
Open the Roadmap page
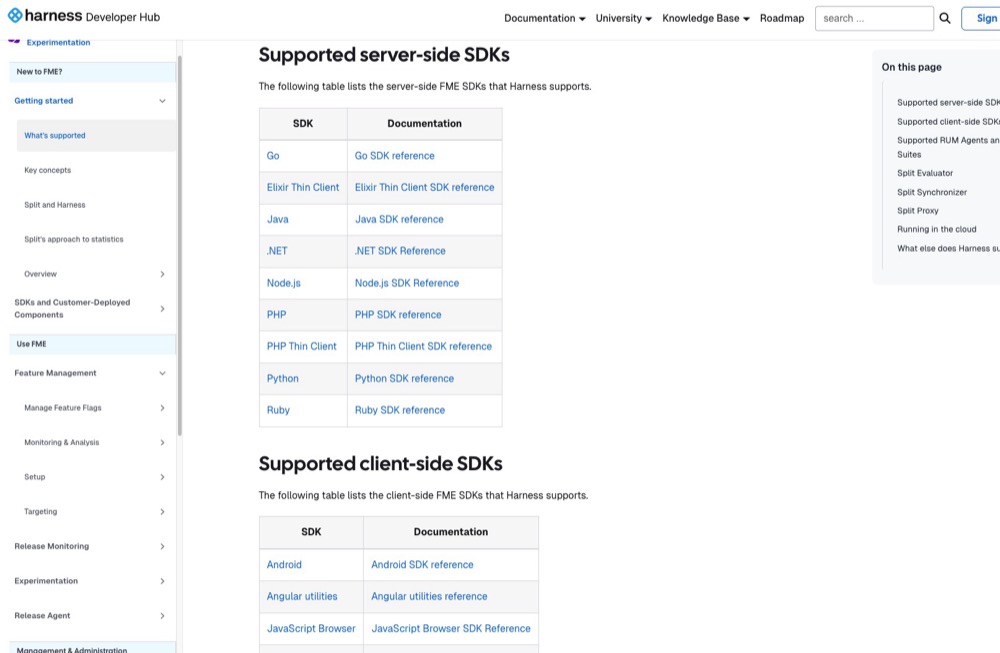point(782,18)
